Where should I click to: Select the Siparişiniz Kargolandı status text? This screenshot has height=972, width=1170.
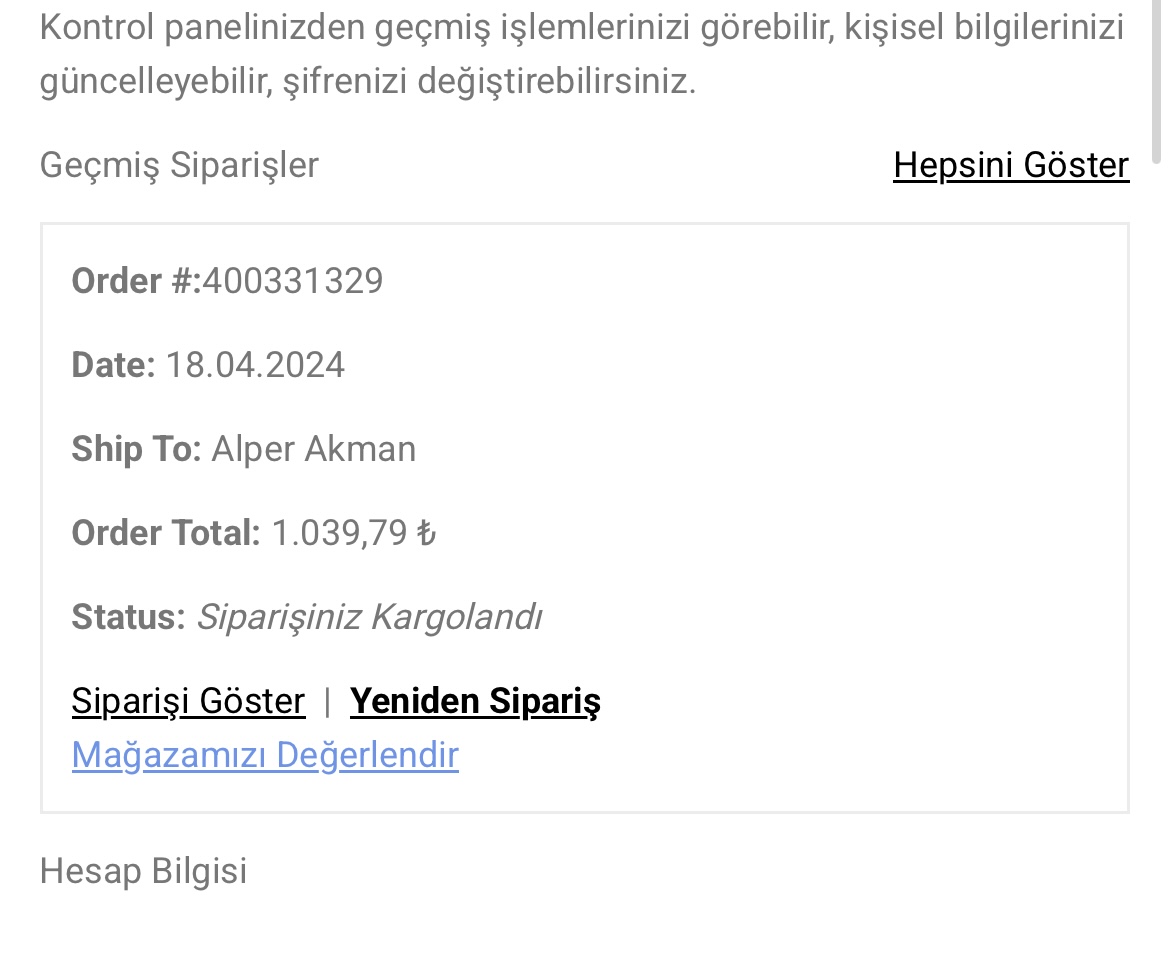pos(369,617)
